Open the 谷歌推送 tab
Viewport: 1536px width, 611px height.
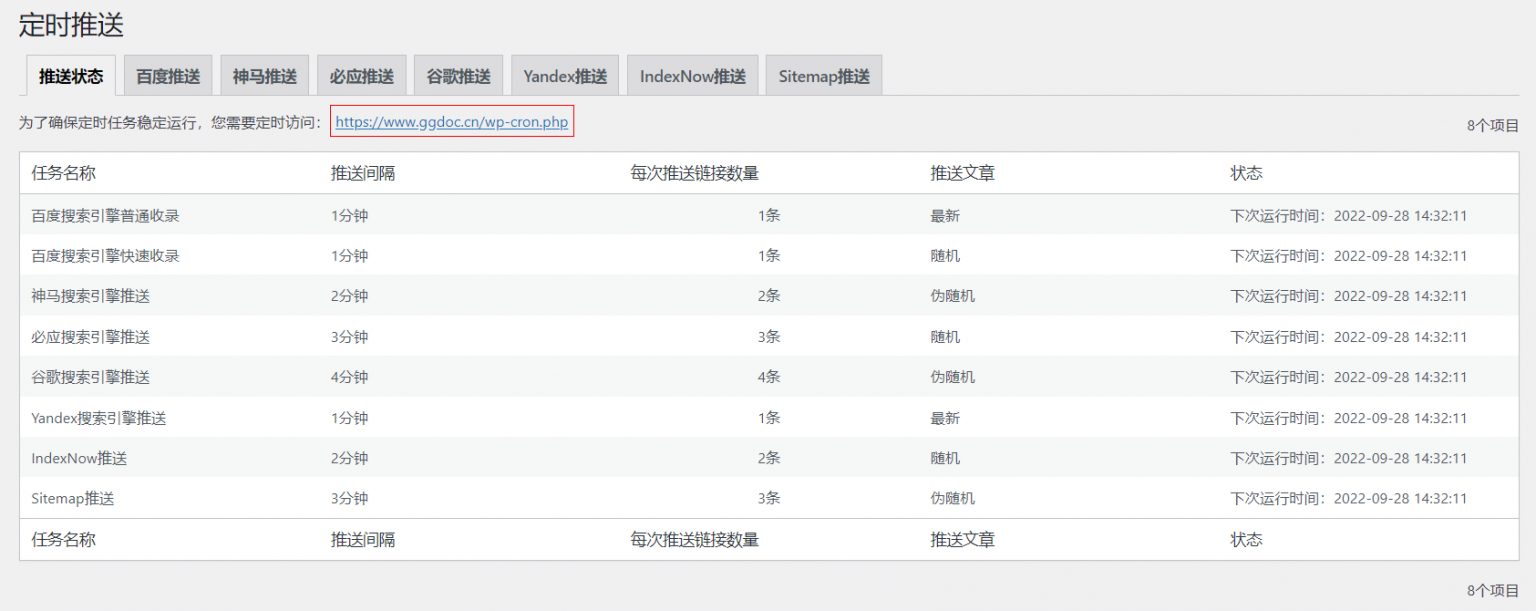tap(458, 76)
